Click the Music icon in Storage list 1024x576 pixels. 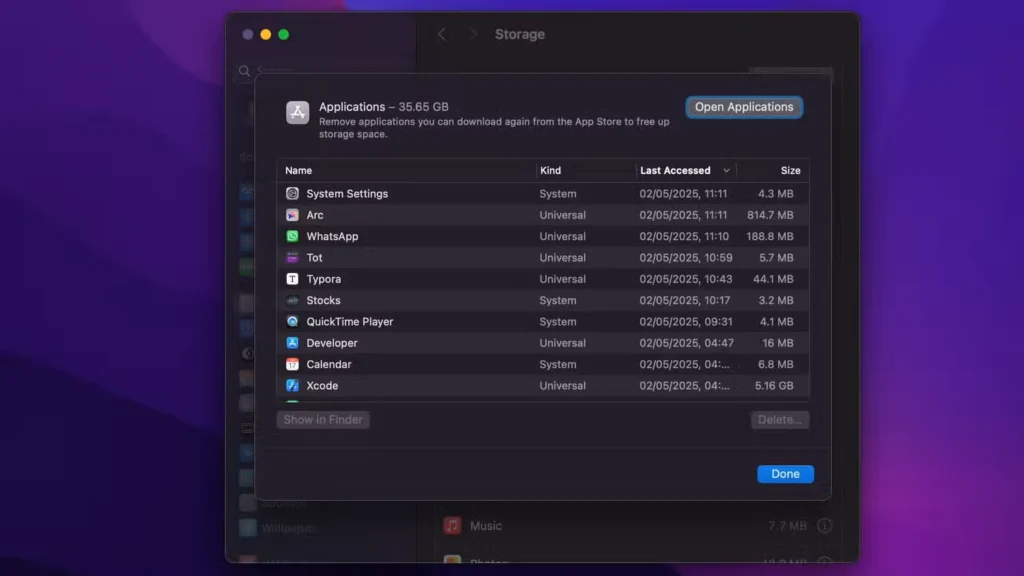452,526
